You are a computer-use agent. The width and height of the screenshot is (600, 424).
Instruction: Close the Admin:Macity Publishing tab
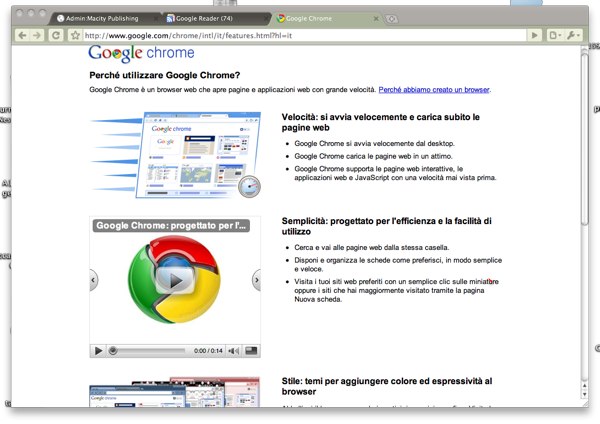(156, 18)
